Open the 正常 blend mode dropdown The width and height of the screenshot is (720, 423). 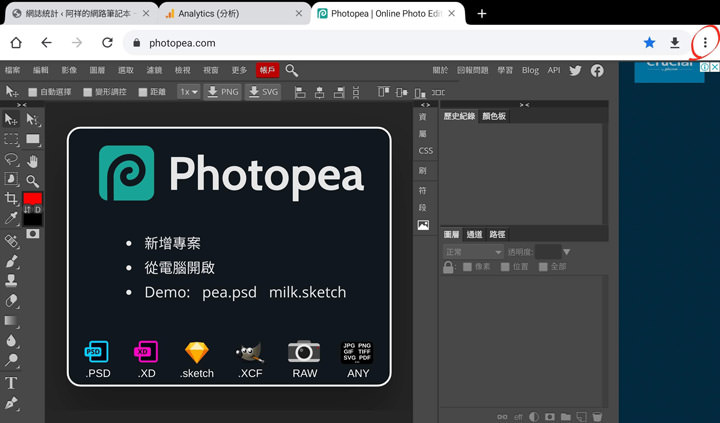click(x=473, y=252)
